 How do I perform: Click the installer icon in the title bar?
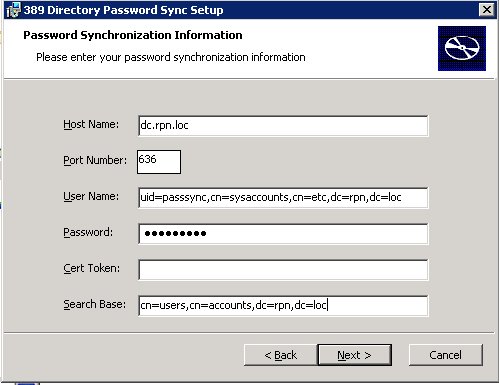coord(13,10)
